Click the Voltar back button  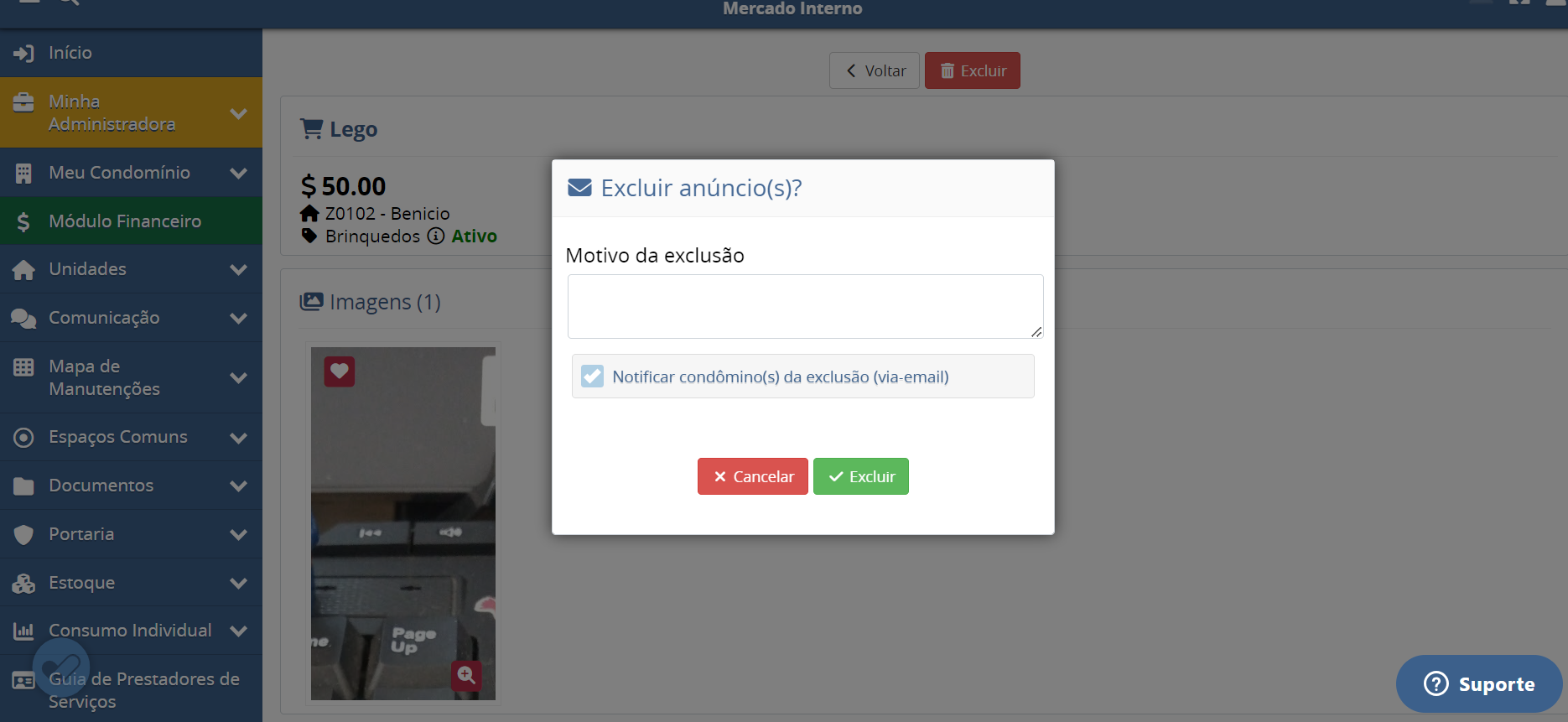coord(874,71)
